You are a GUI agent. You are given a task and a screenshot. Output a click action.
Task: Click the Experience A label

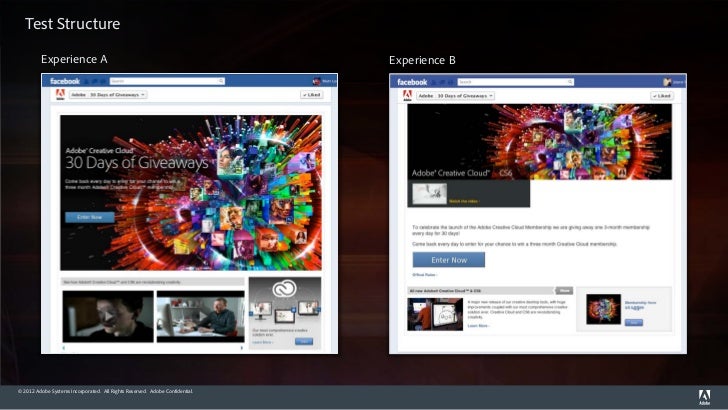(74, 59)
